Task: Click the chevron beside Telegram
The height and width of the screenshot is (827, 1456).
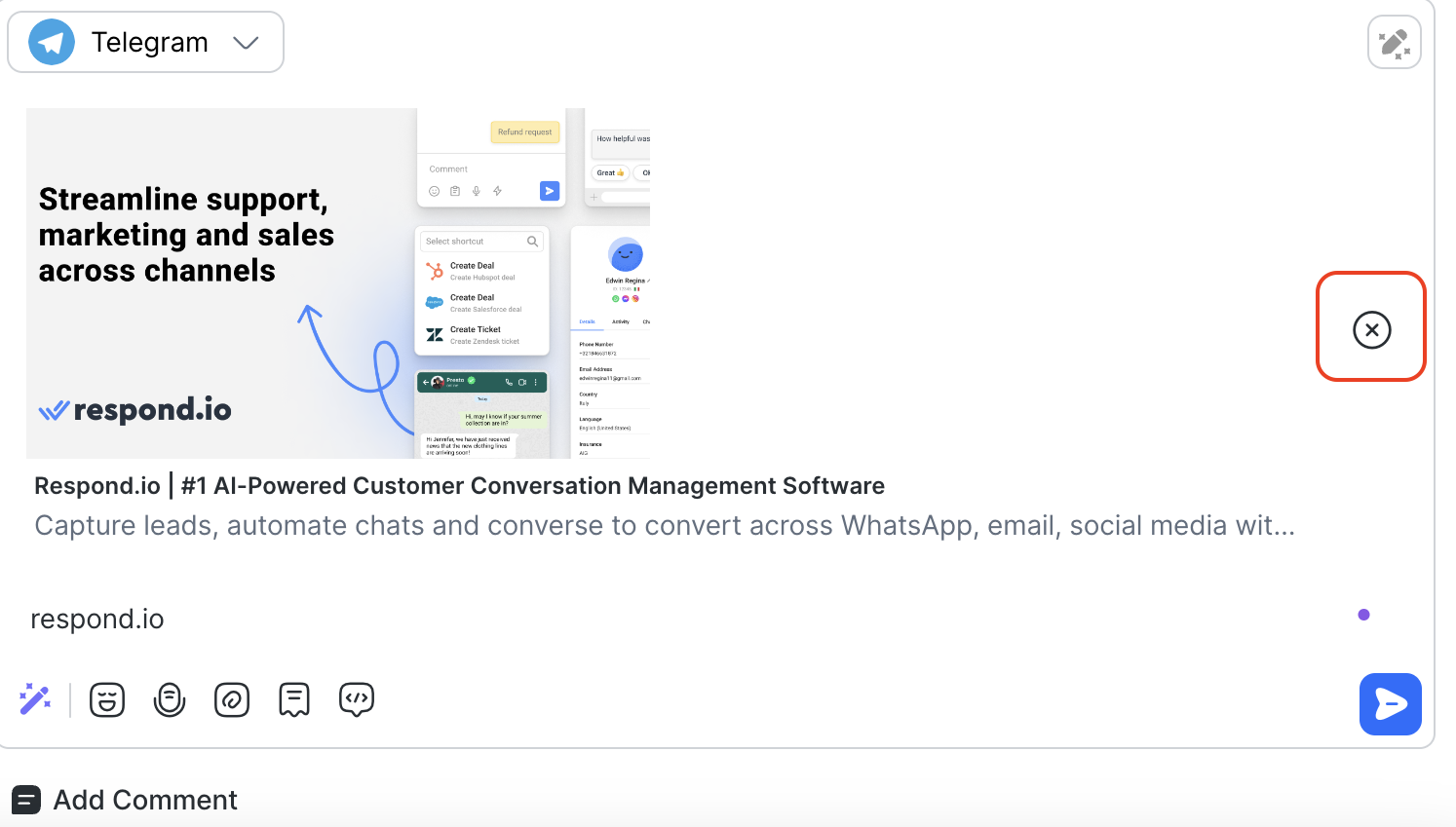Action: [246, 43]
